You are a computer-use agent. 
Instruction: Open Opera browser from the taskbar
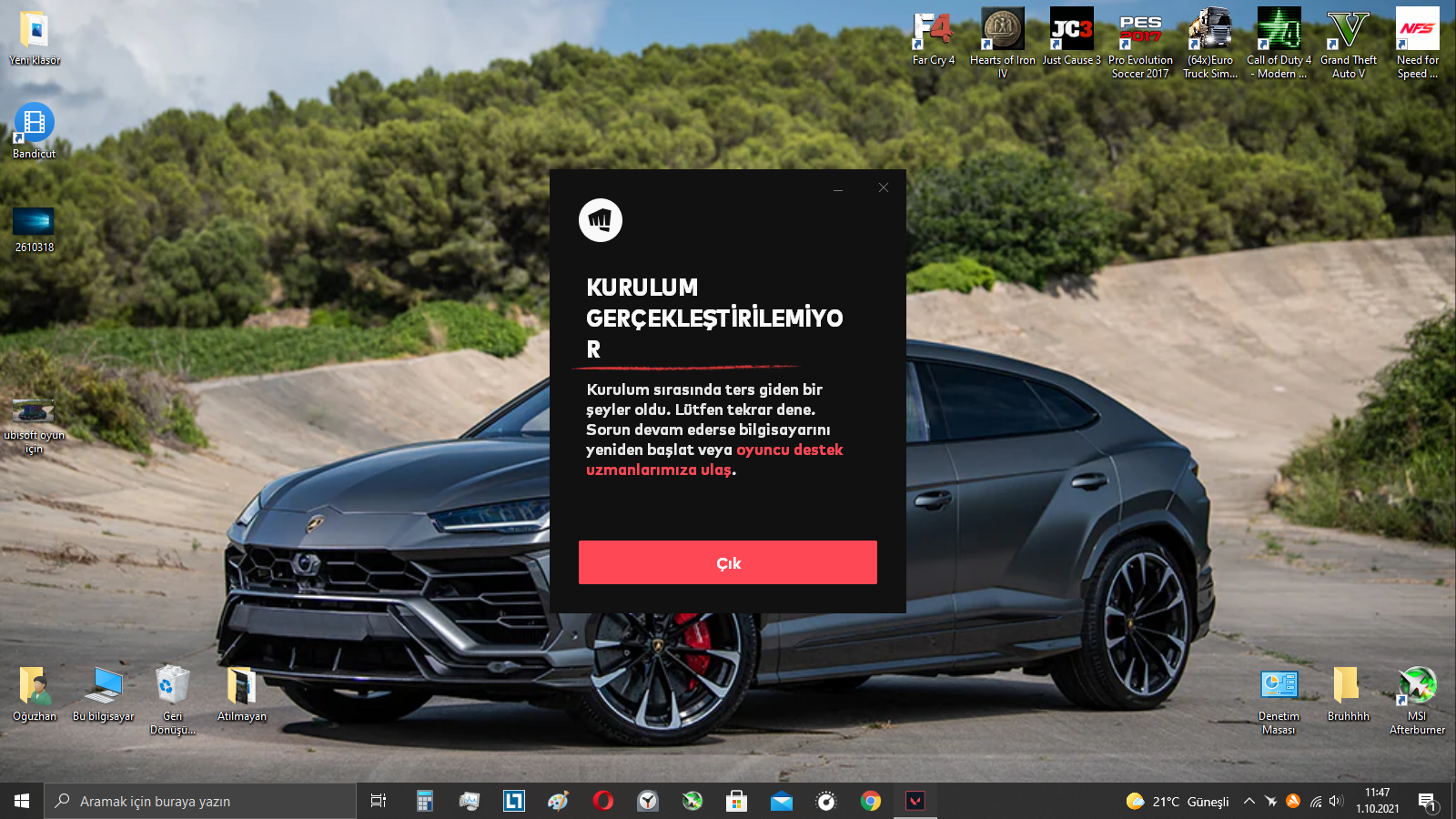click(603, 801)
